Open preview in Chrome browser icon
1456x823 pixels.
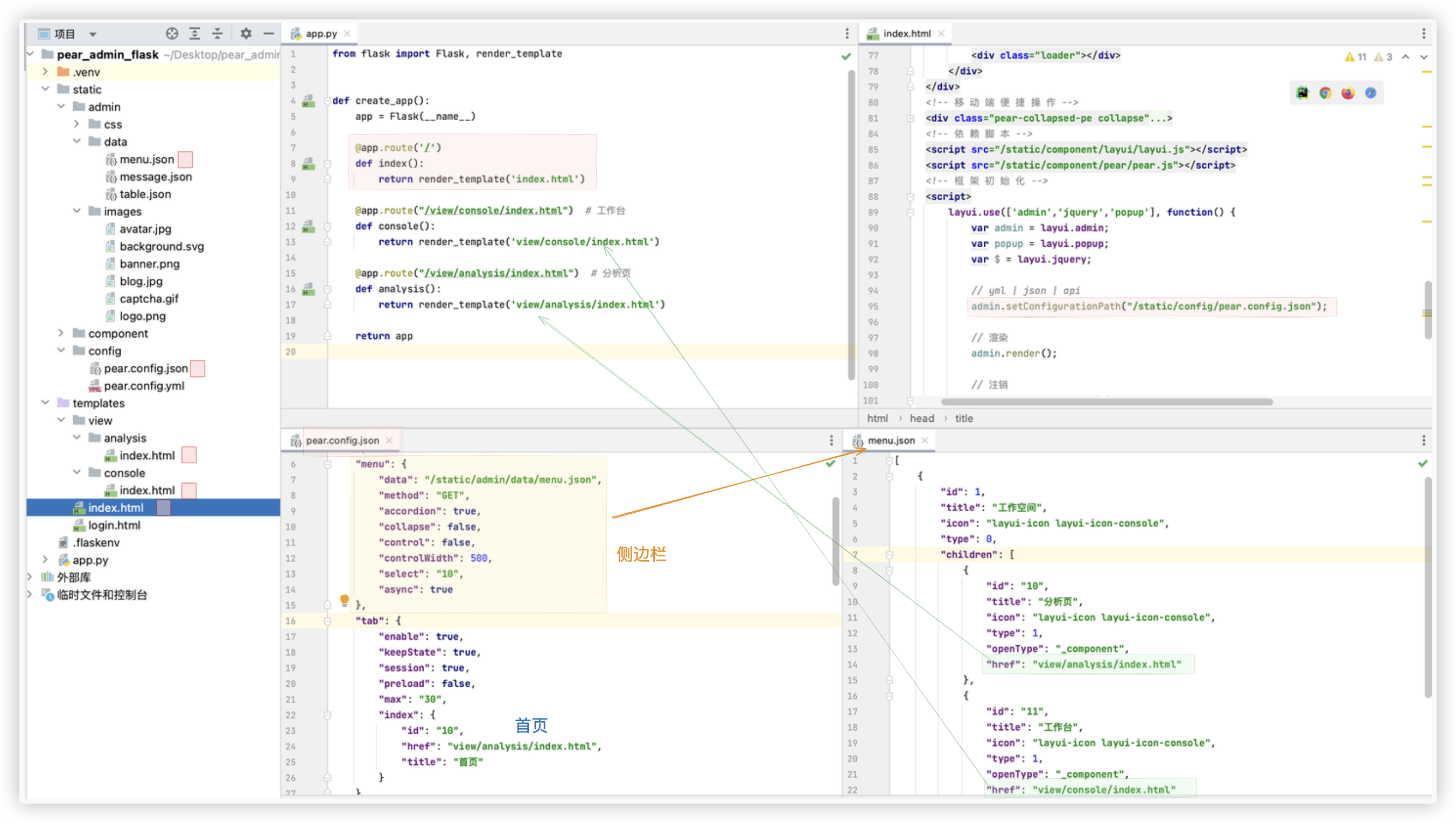(x=1325, y=93)
